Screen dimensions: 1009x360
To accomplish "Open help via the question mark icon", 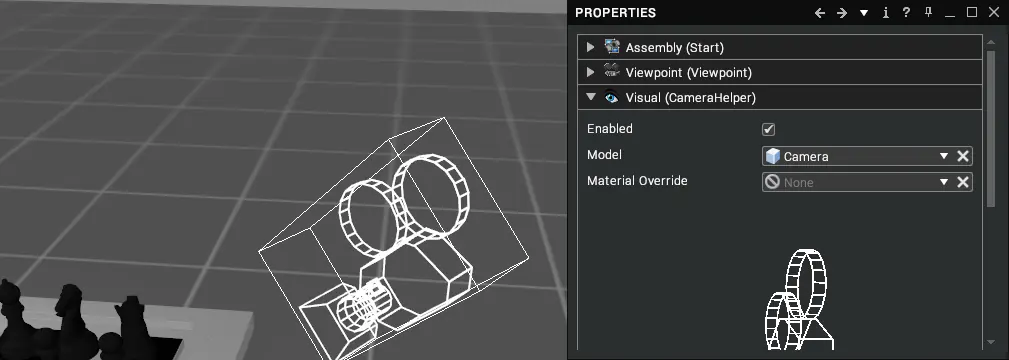I will coord(906,12).
